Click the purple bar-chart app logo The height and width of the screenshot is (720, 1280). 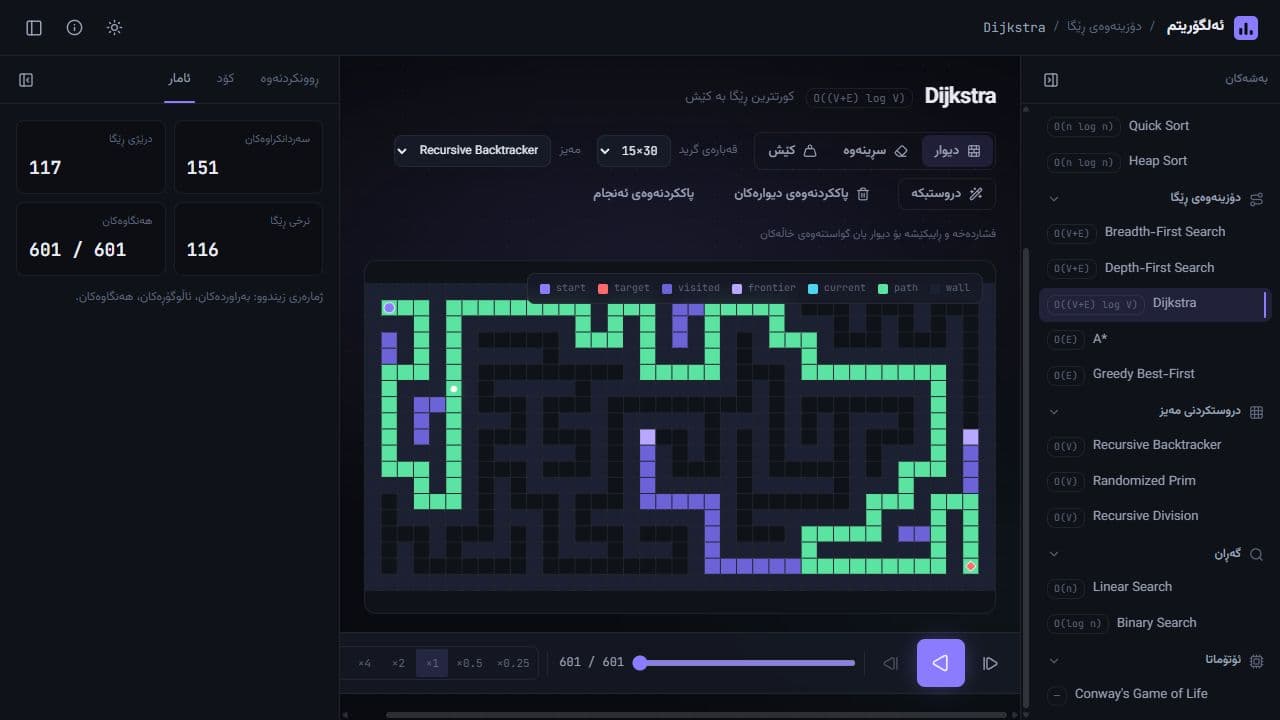click(1246, 28)
